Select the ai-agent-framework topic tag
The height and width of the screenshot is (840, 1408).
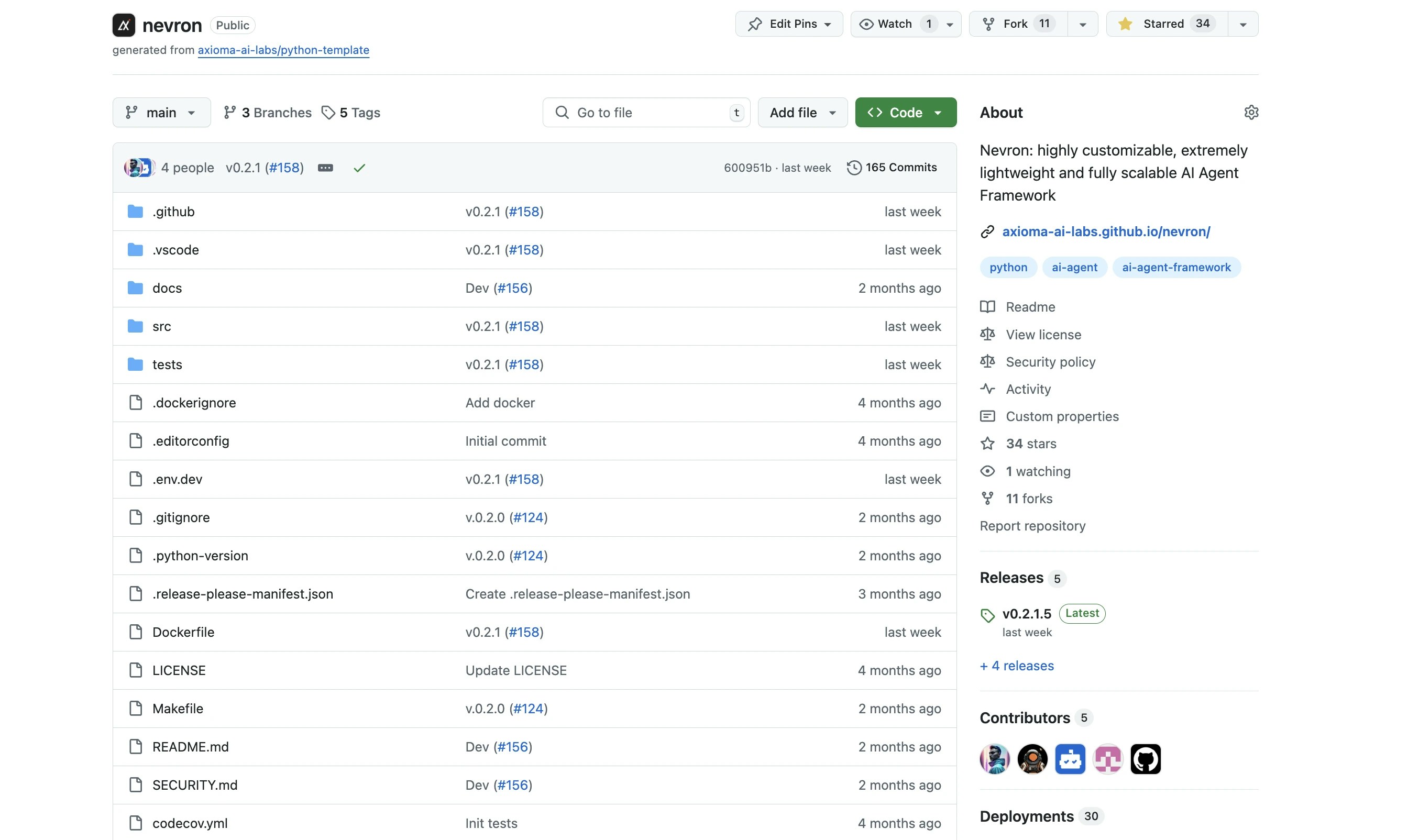[x=1176, y=267]
